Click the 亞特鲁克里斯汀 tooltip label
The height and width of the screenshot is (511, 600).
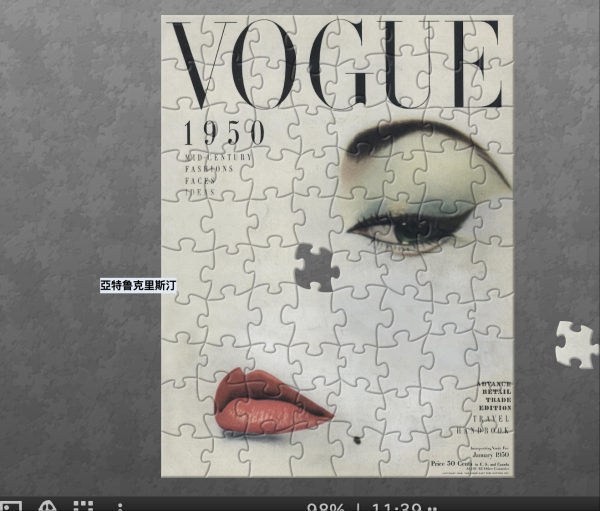coord(138,285)
